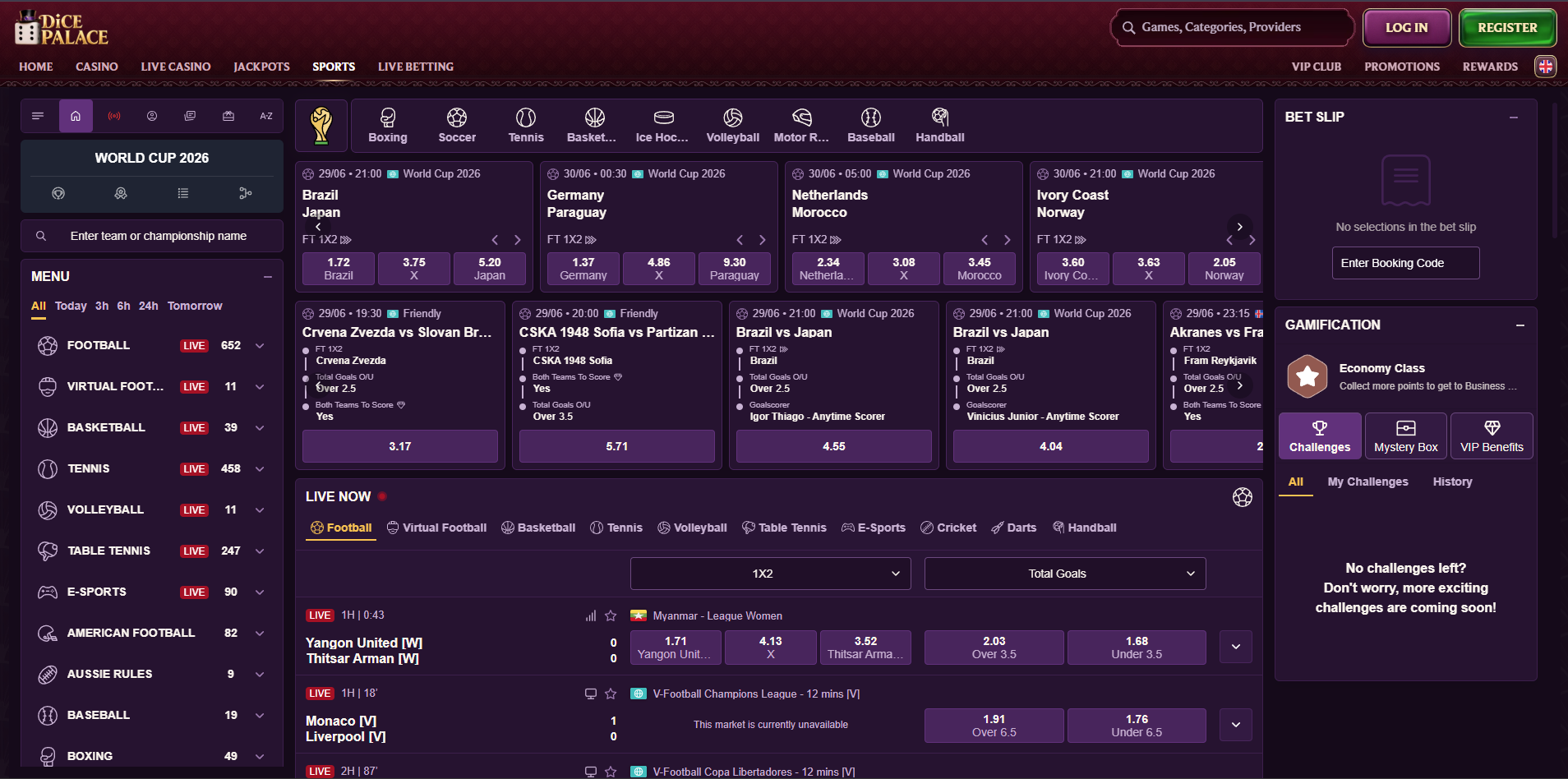This screenshot has width=1568, height=779.
Task: Select Tennis sport icon in top strip
Action: pyautogui.click(x=526, y=126)
